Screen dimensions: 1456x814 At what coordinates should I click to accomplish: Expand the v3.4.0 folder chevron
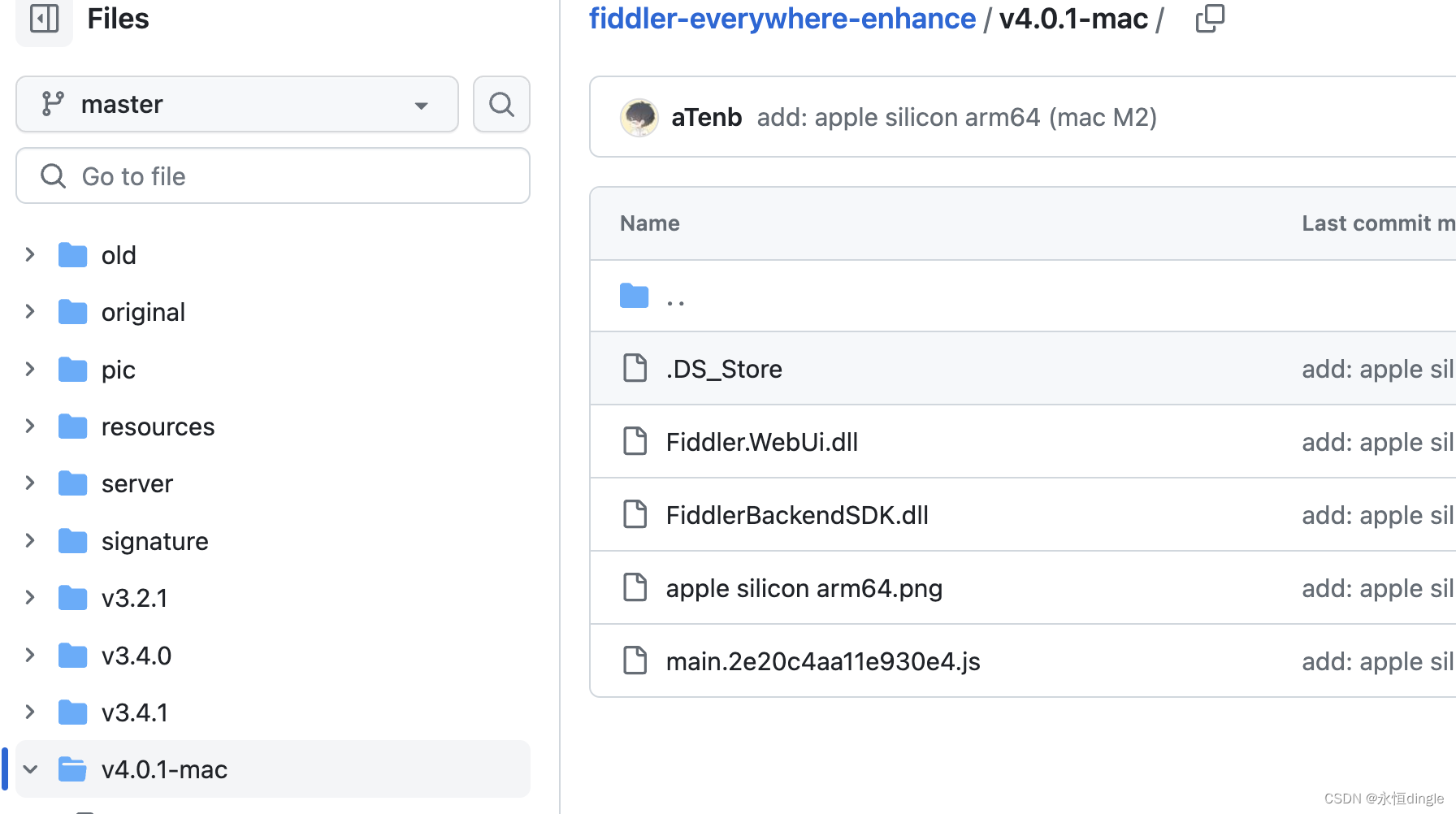(30, 656)
